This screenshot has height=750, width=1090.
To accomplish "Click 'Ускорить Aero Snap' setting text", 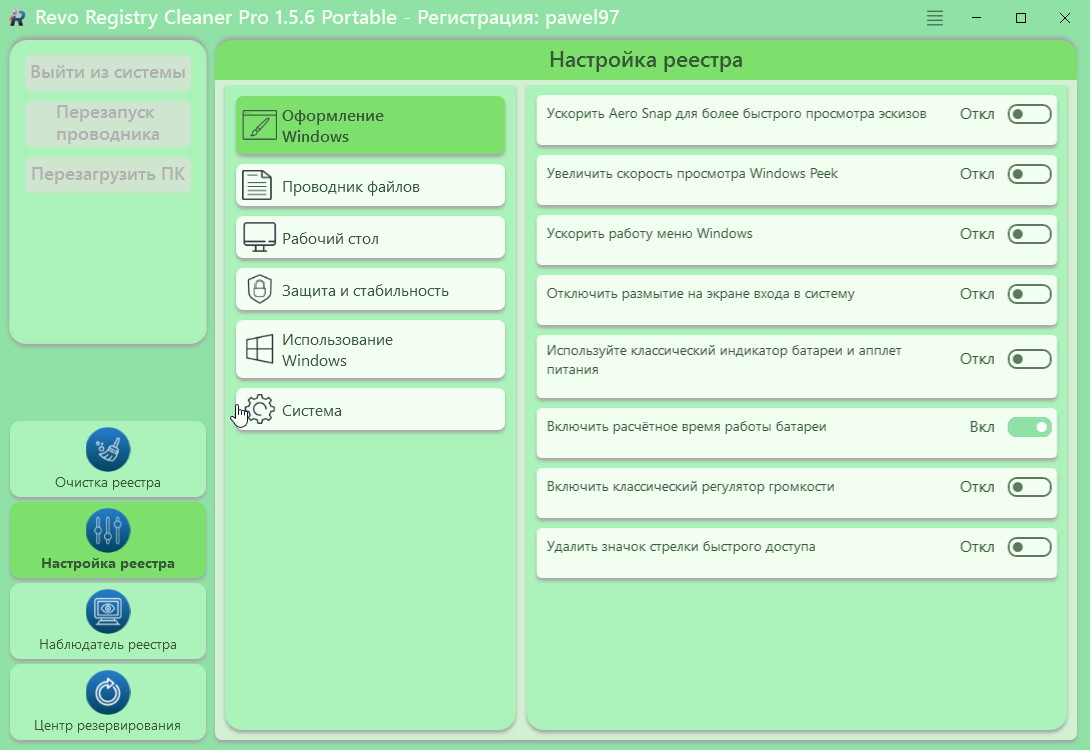I will pos(736,113).
